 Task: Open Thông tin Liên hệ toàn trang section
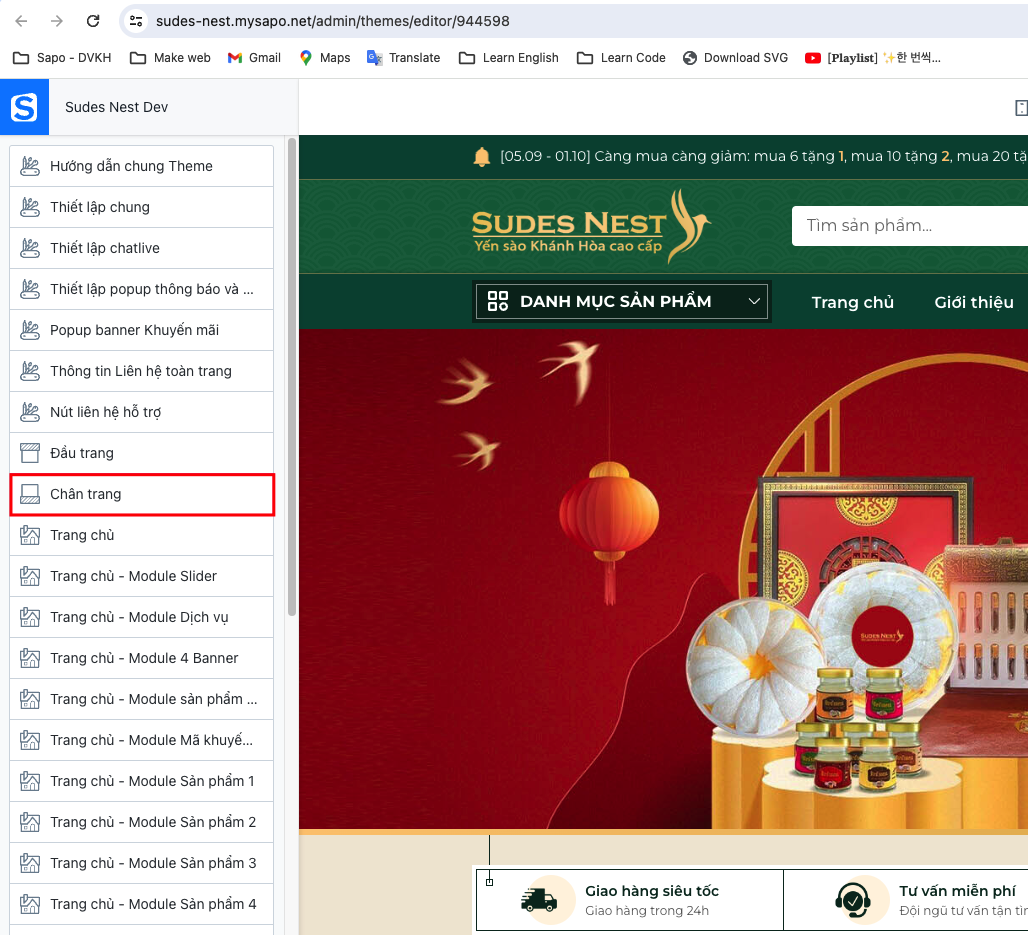tap(142, 371)
